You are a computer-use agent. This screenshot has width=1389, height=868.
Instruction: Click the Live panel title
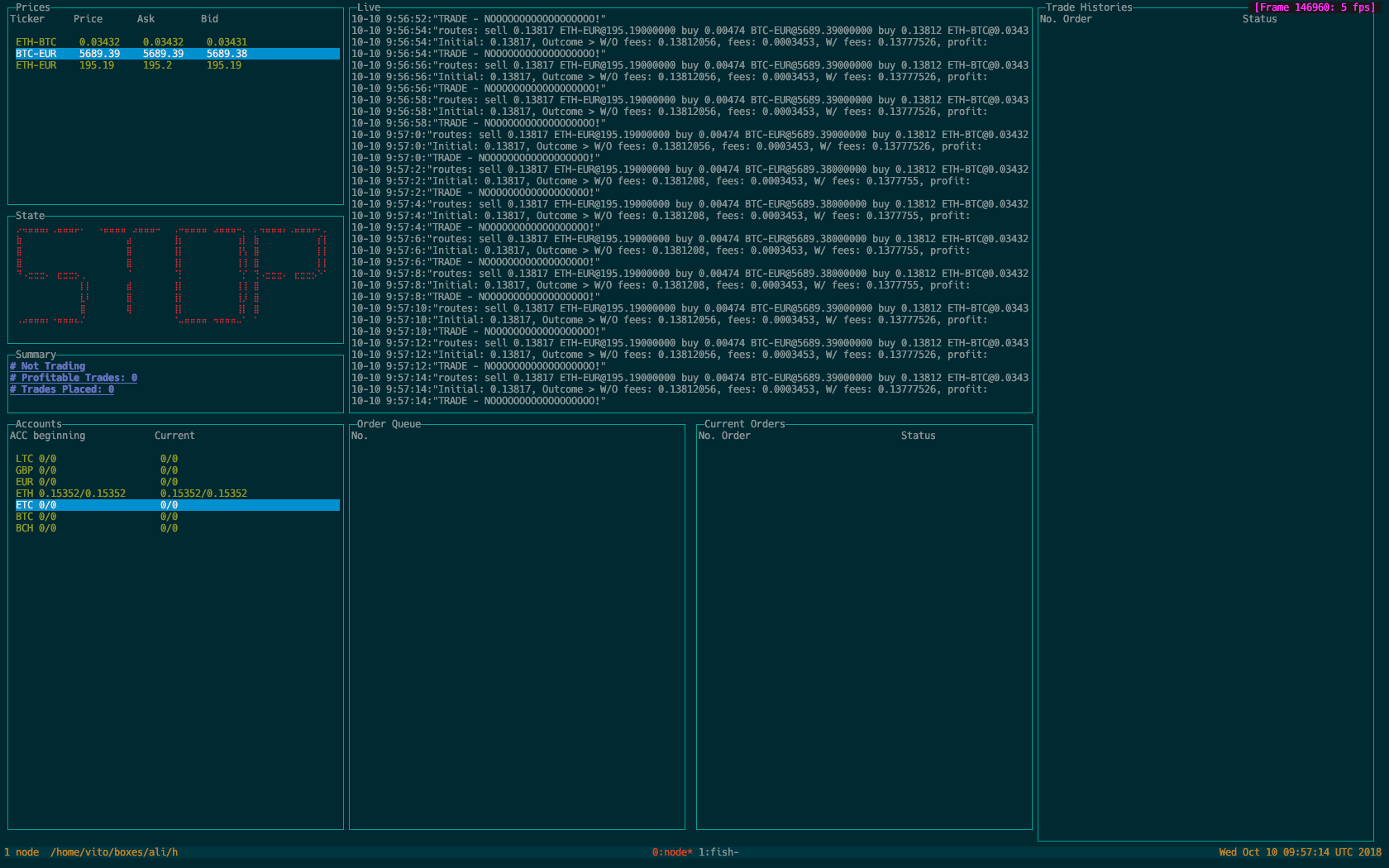pyautogui.click(x=369, y=7)
